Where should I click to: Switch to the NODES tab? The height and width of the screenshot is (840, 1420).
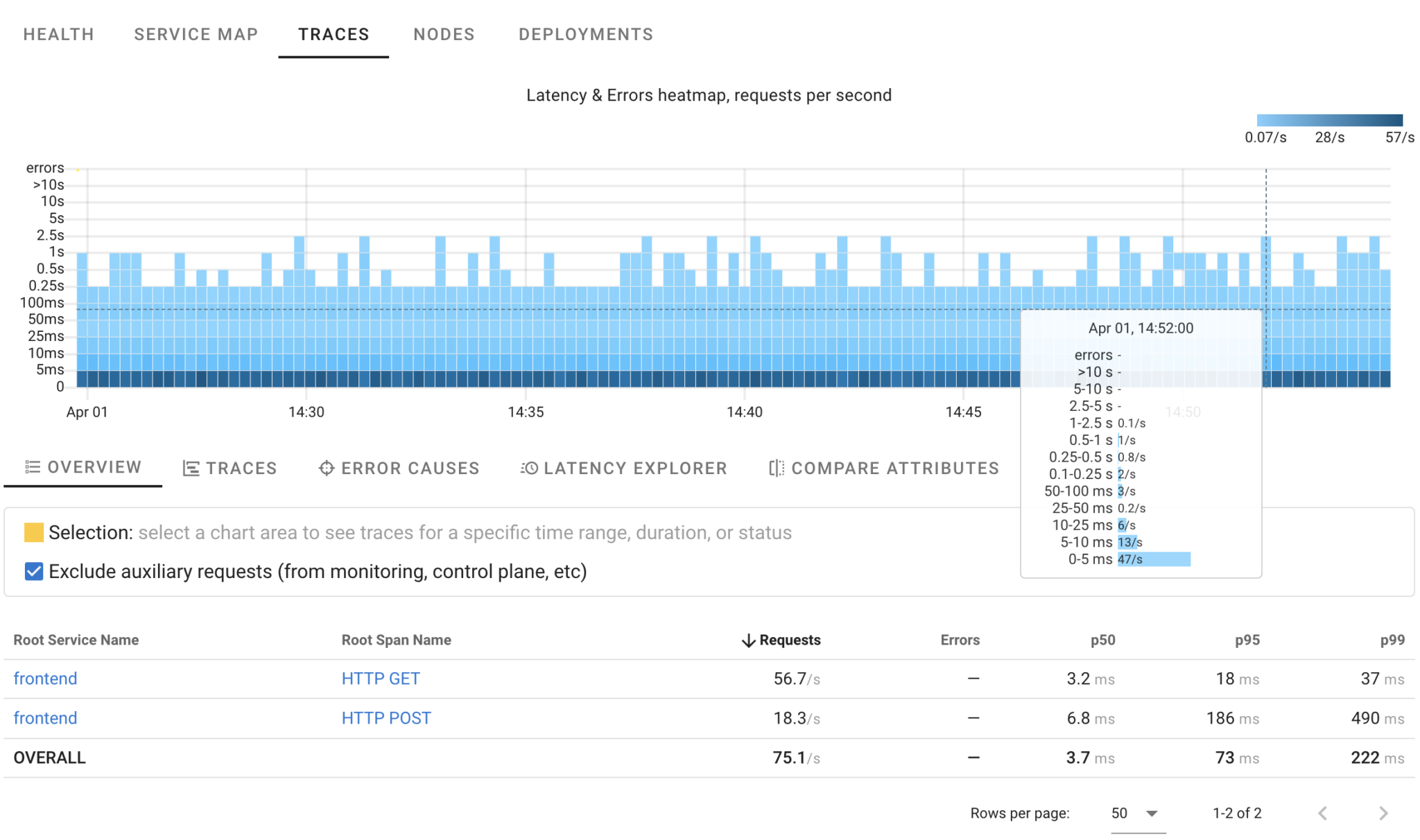click(444, 34)
